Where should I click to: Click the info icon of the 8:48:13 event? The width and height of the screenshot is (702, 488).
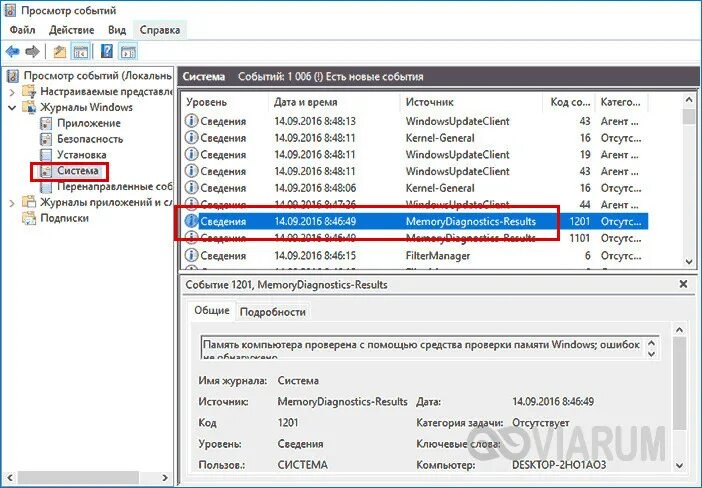[191, 121]
